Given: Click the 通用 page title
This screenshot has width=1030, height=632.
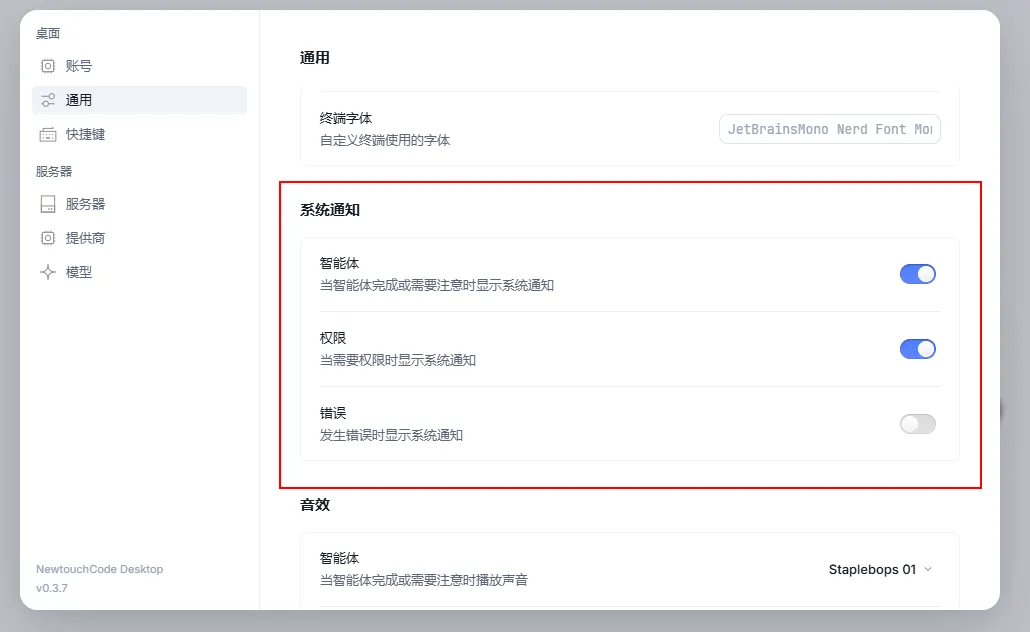Looking at the screenshot, I should (x=315, y=58).
